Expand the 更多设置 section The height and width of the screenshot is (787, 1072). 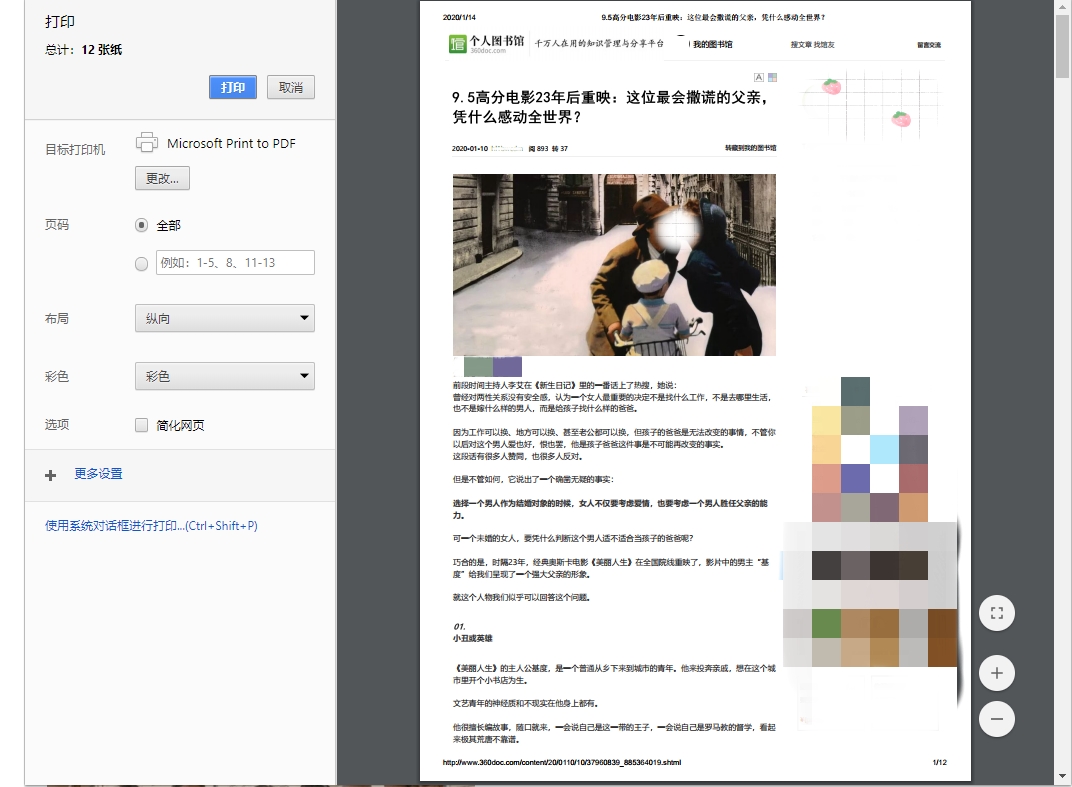pos(98,475)
